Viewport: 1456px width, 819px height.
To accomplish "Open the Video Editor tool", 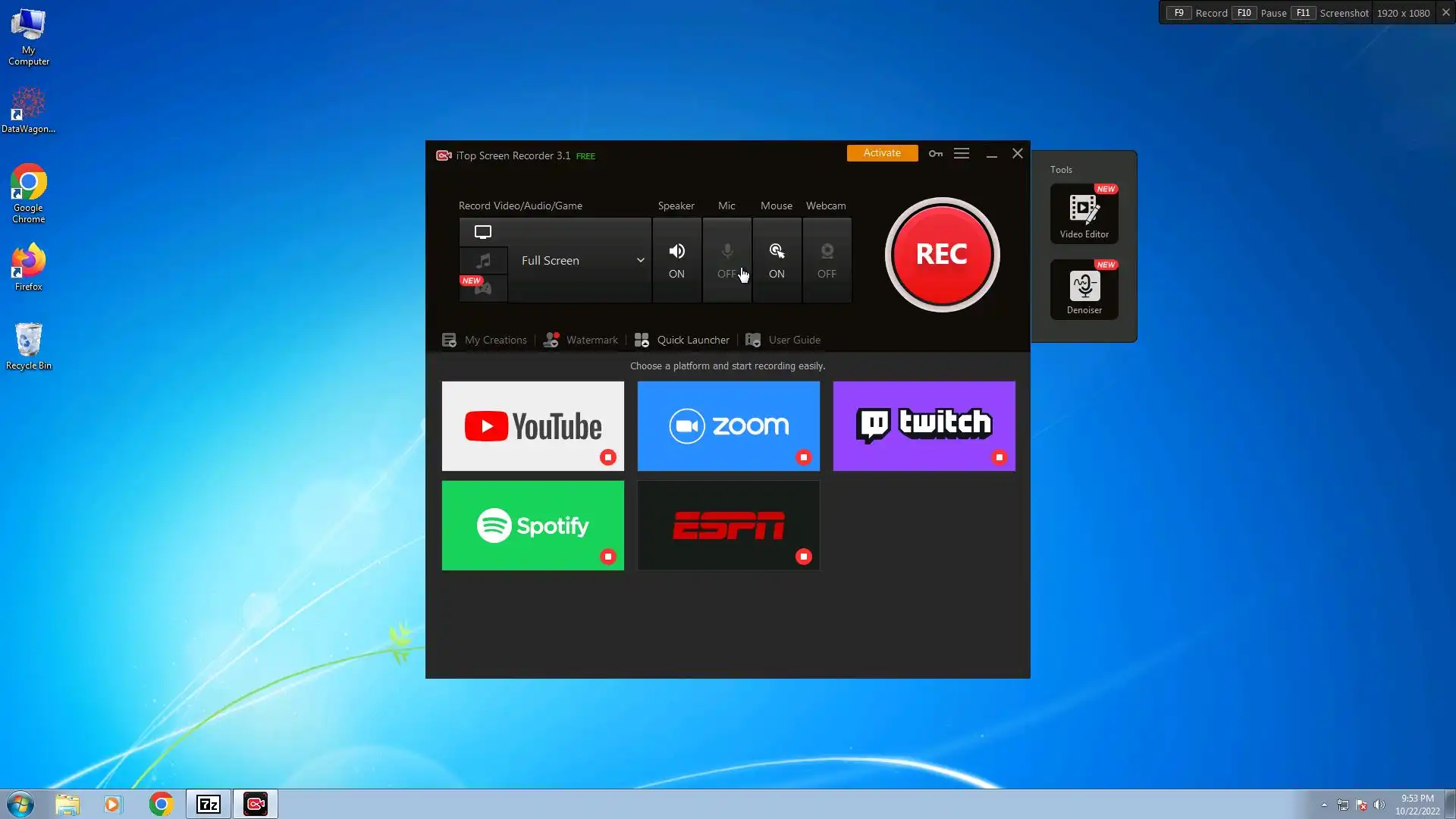I will (x=1084, y=213).
